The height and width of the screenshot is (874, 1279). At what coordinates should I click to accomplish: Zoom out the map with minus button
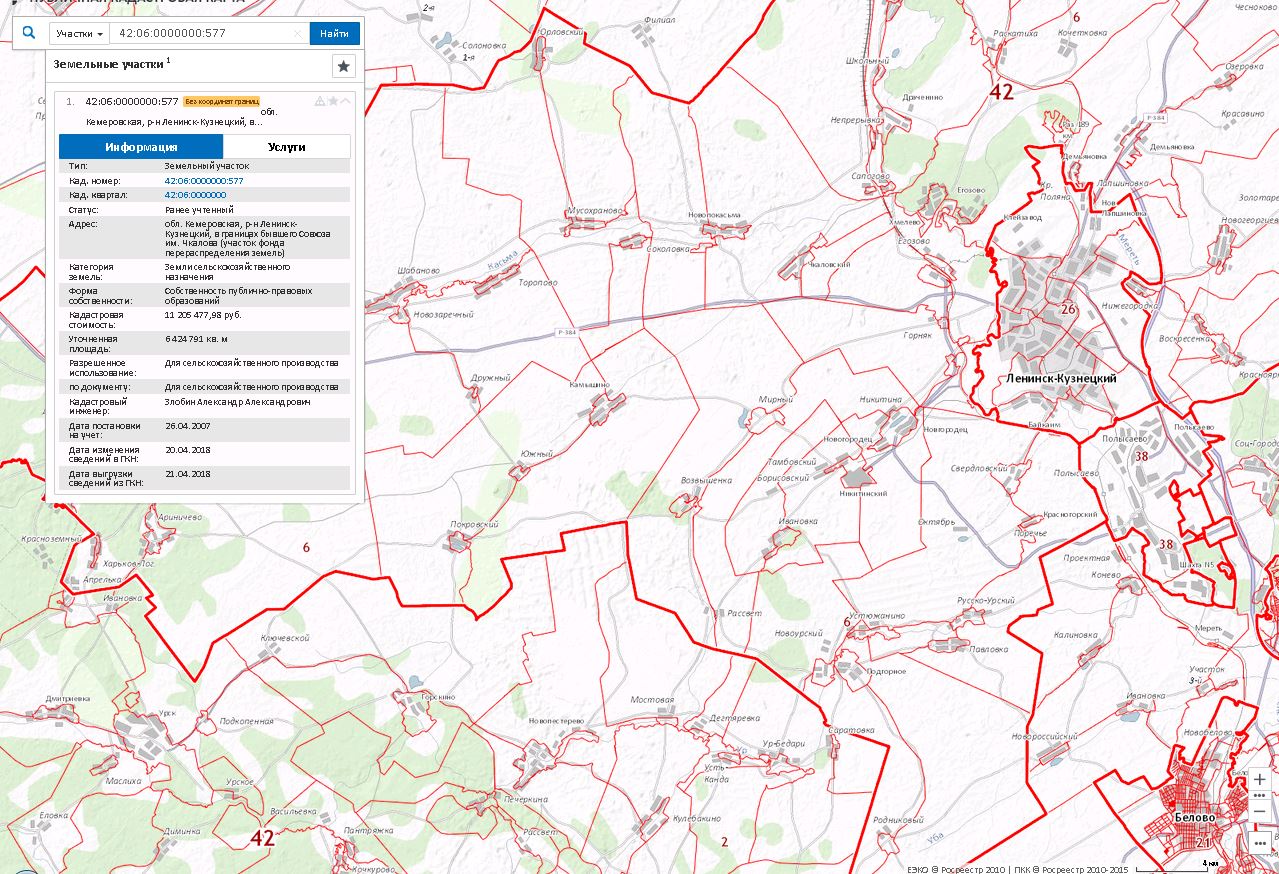pos(1260,811)
